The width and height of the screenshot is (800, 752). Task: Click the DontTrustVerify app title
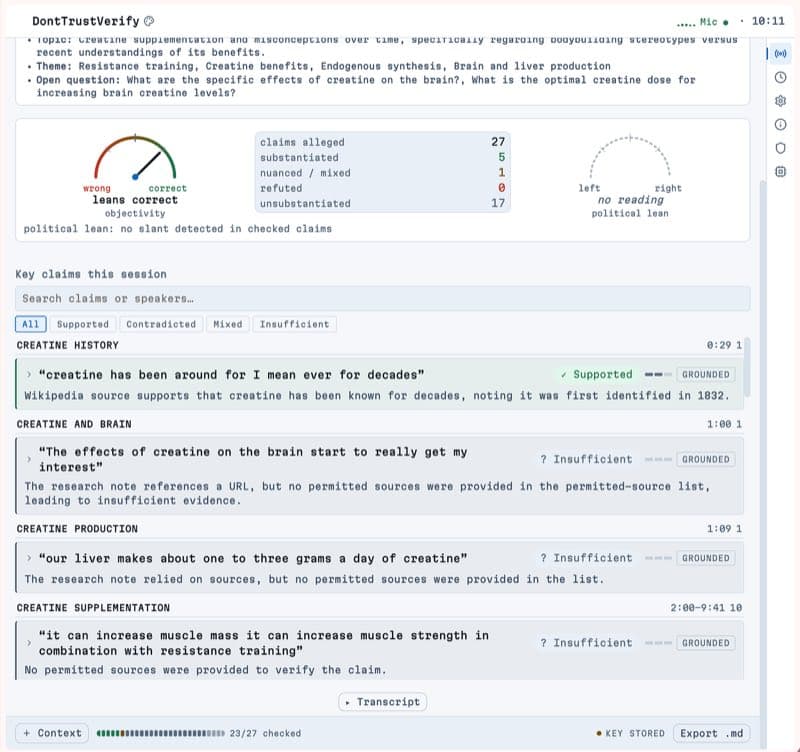point(85,21)
